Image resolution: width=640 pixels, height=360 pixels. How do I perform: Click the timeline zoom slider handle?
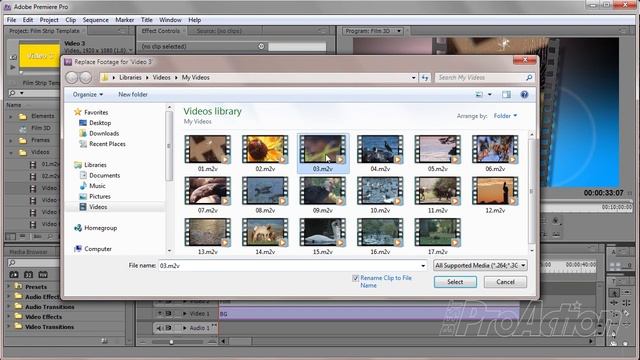click(171, 342)
